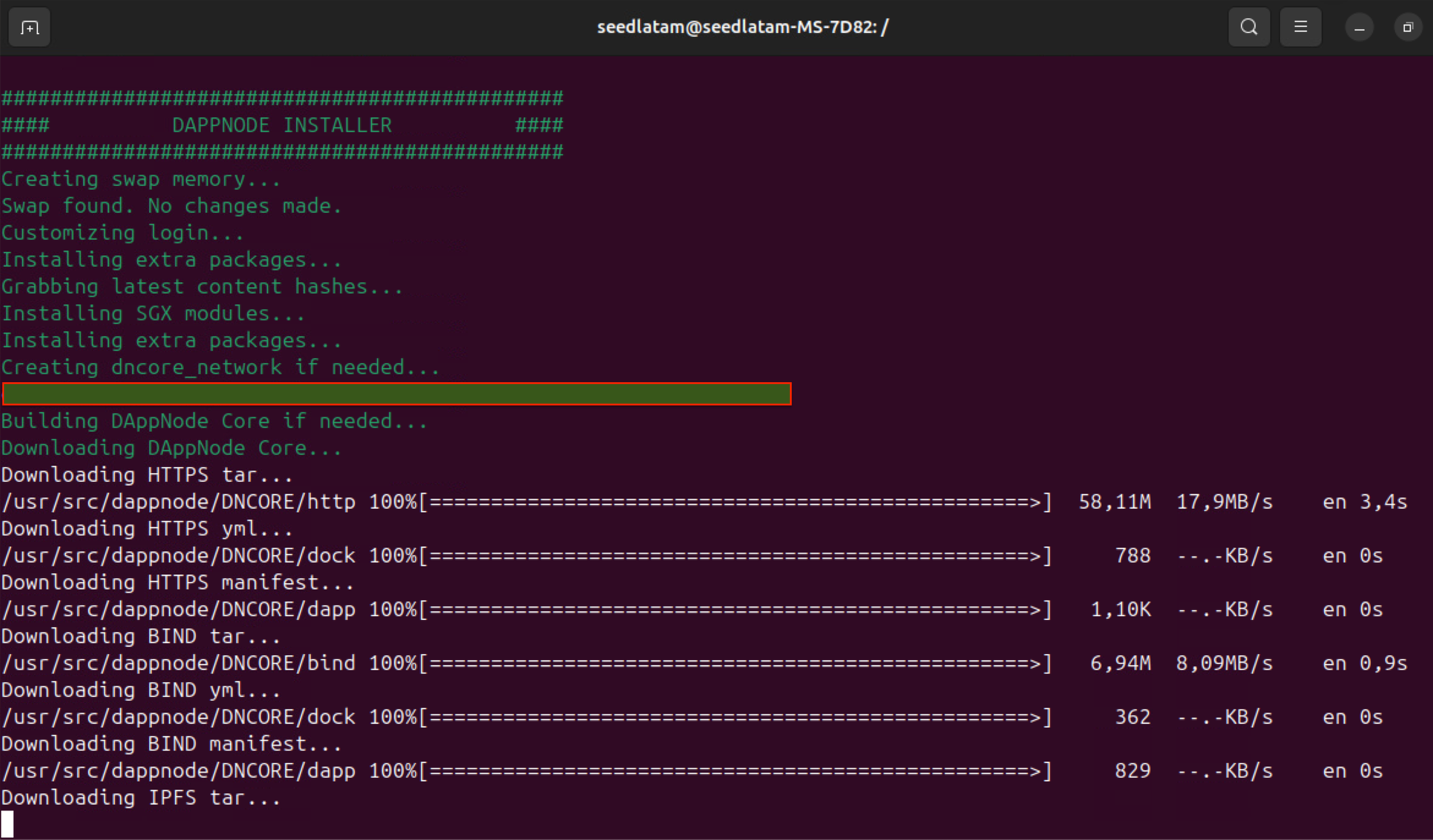Click the "Installing SGX modules..." line
Image resolution: width=1433 pixels, height=840 pixels.
(153, 314)
